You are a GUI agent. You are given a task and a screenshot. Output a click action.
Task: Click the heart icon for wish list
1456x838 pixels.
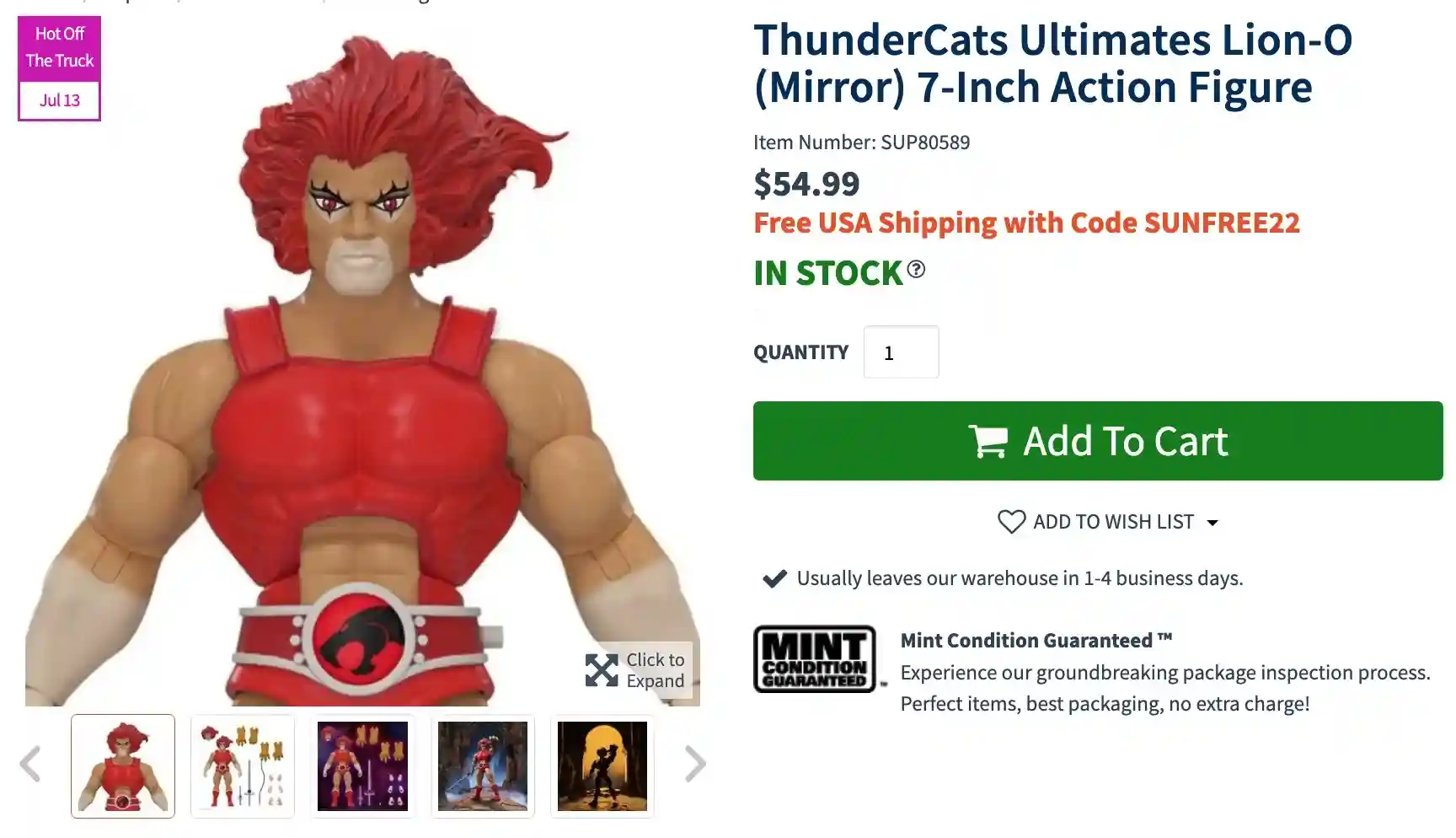(x=1011, y=522)
